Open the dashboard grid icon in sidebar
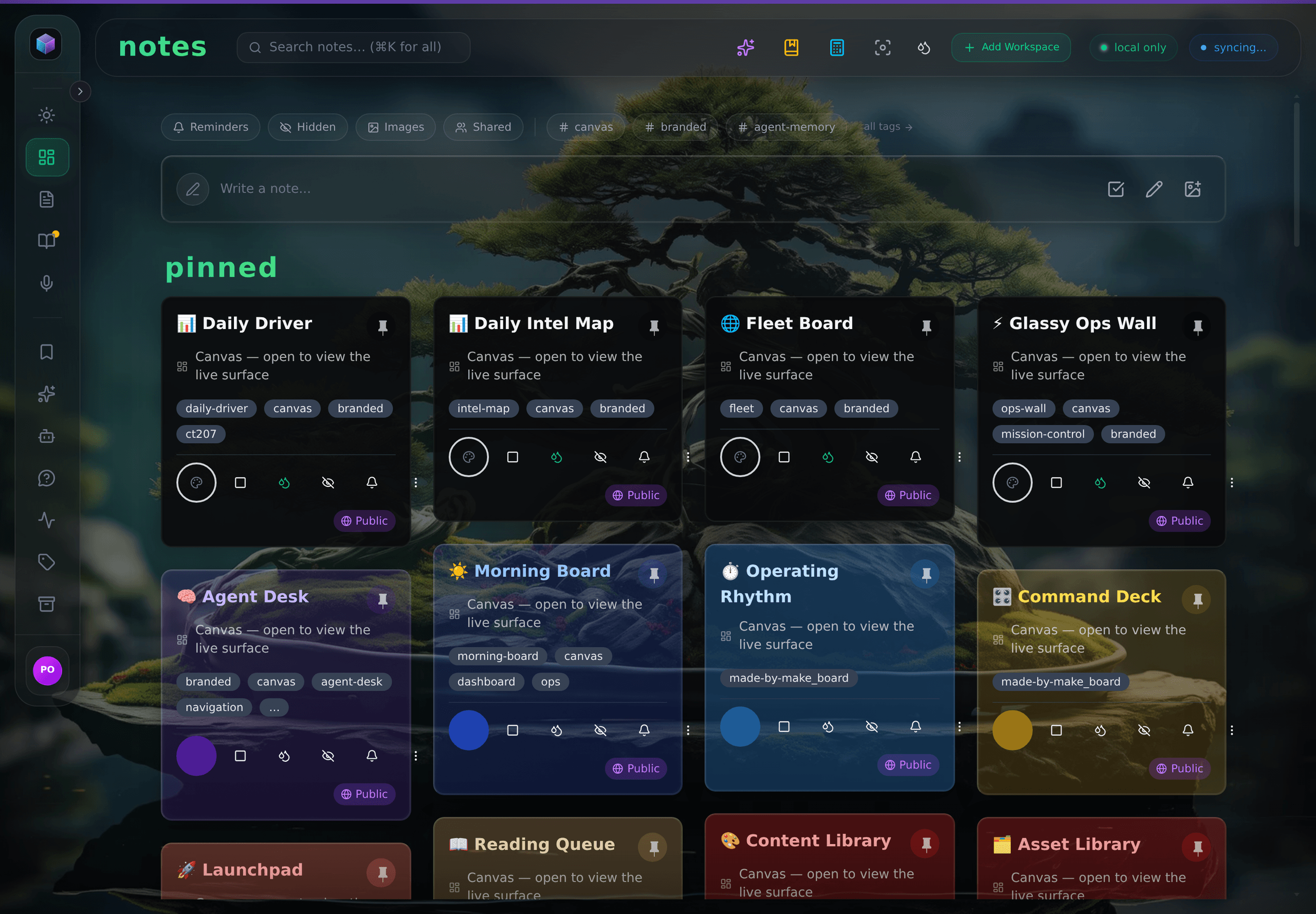This screenshot has width=1316, height=914. 47,157
